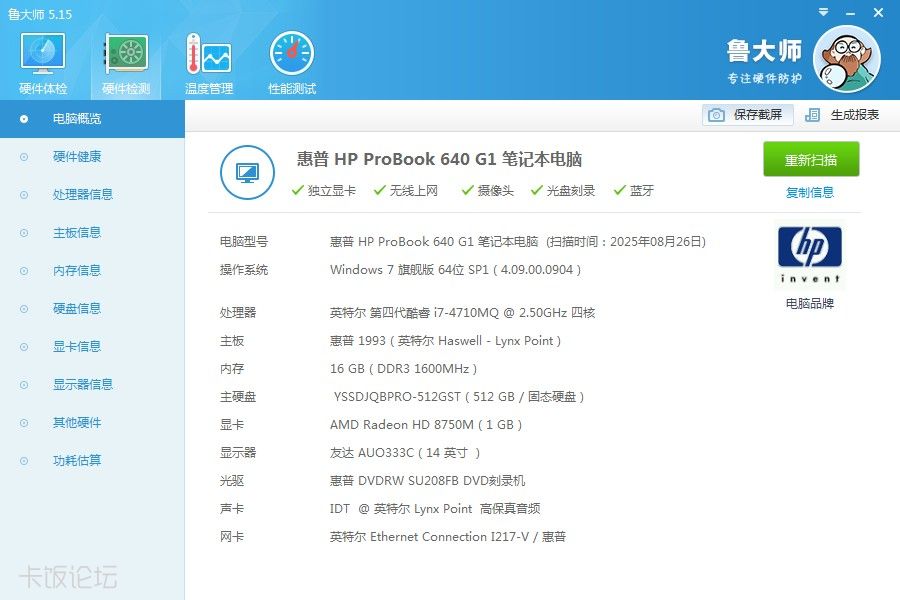This screenshot has width=900, height=600.
Task: Open the 硬件体检 hardware checkup icon
Action: pyautogui.click(x=43, y=56)
